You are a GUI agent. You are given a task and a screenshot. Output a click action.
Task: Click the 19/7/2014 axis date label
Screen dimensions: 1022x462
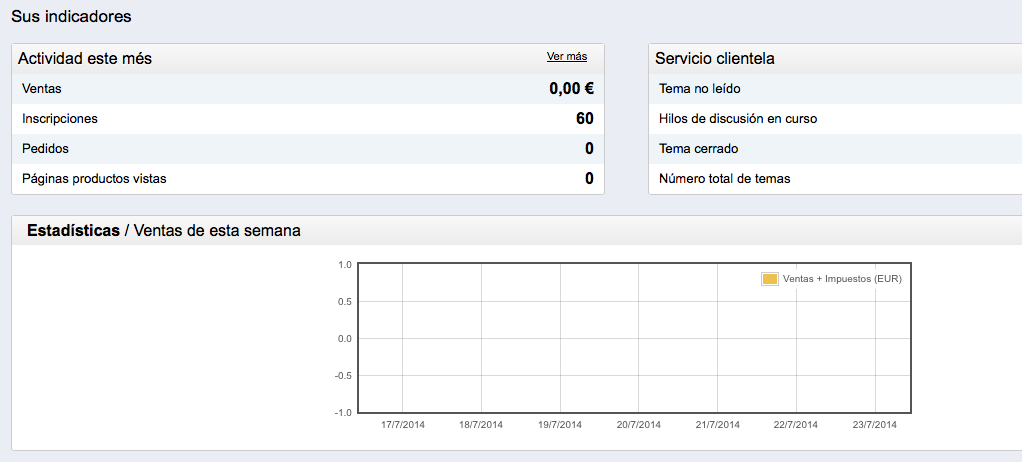click(560, 425)
